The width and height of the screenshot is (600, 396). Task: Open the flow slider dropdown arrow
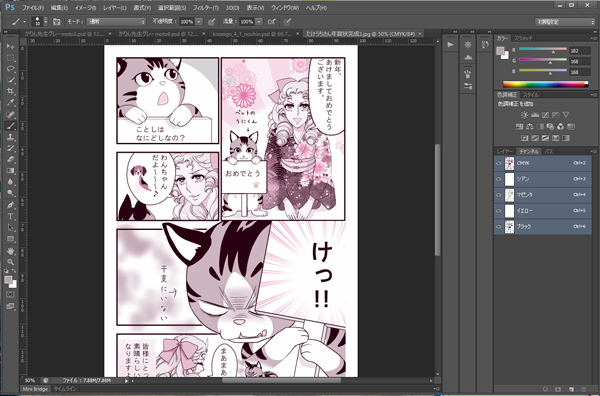(259, 22)
